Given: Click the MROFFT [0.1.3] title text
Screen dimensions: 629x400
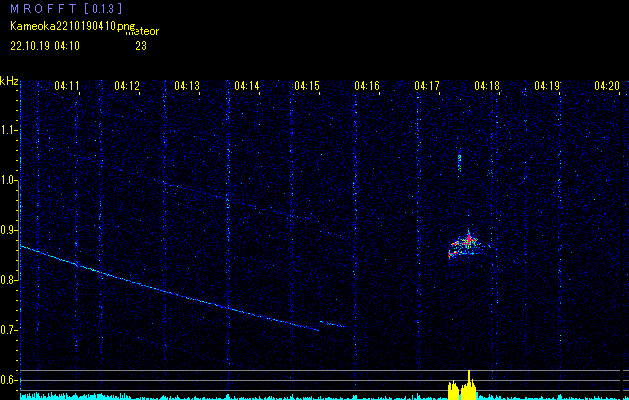Looking at the screenshot, I should [x=66, y=8].
